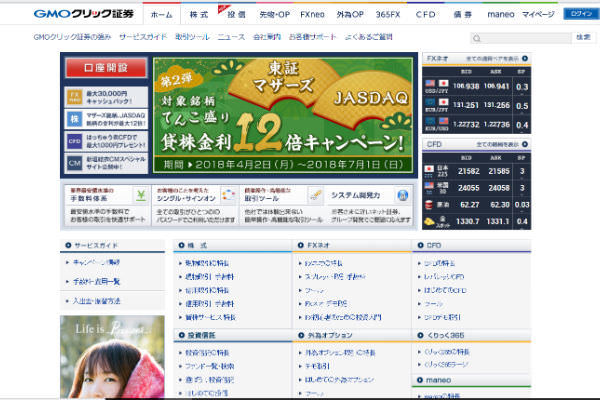Open the よくあるご質問 link
This screenshot has height=400, width=600.
(x=368, y=37)
